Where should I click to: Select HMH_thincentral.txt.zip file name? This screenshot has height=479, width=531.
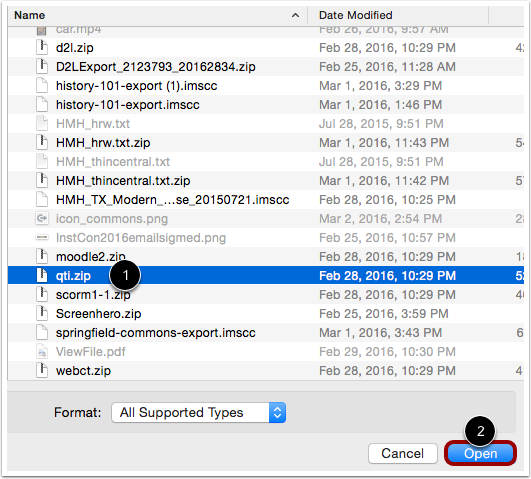tap(123, 181)
